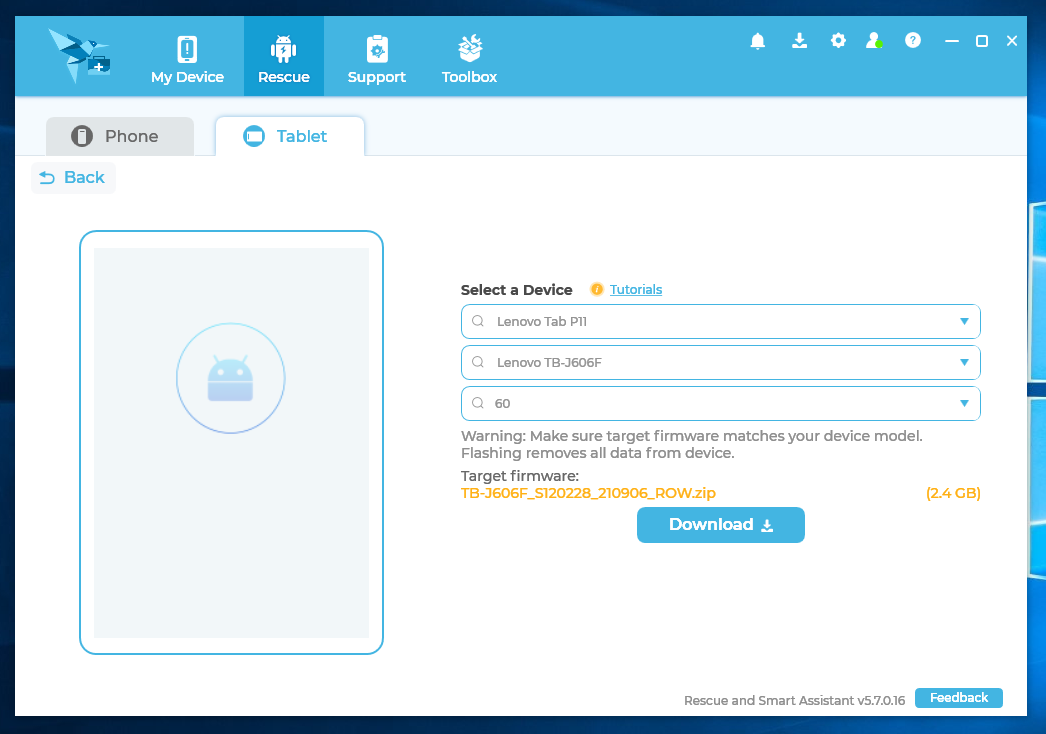The image size is (1046, 734).
Task: Click the search icon in the 60 field
Action: click(478, 403)
